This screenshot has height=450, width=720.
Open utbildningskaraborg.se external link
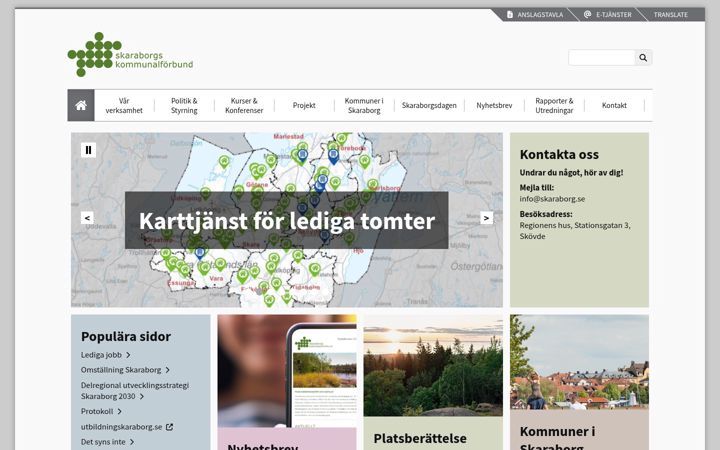[122, 427]
